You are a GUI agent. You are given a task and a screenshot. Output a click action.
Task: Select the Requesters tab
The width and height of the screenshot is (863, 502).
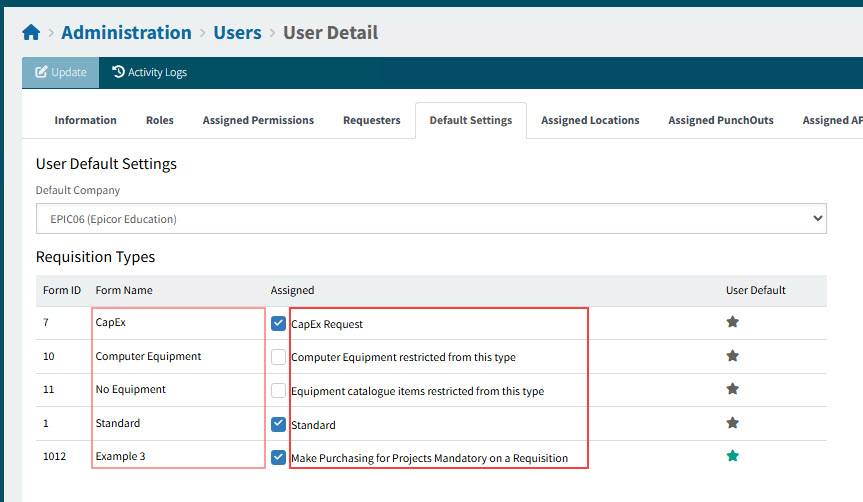(x=372, y=120)
